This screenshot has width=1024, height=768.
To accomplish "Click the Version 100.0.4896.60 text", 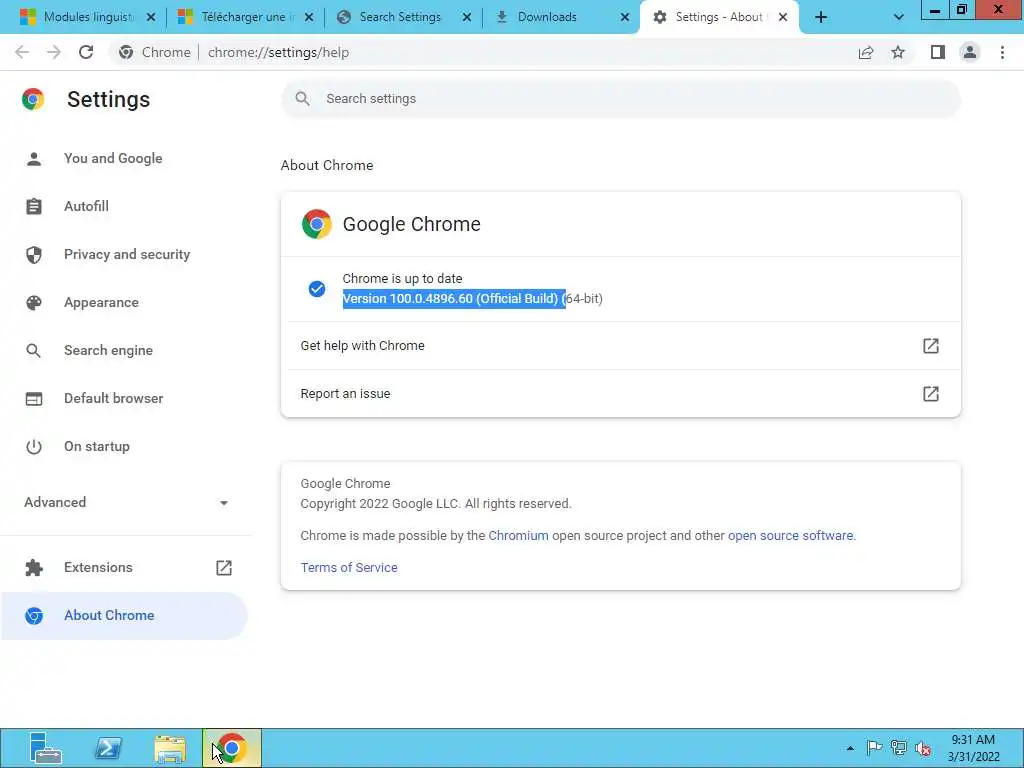I will [x=472, y=298].
